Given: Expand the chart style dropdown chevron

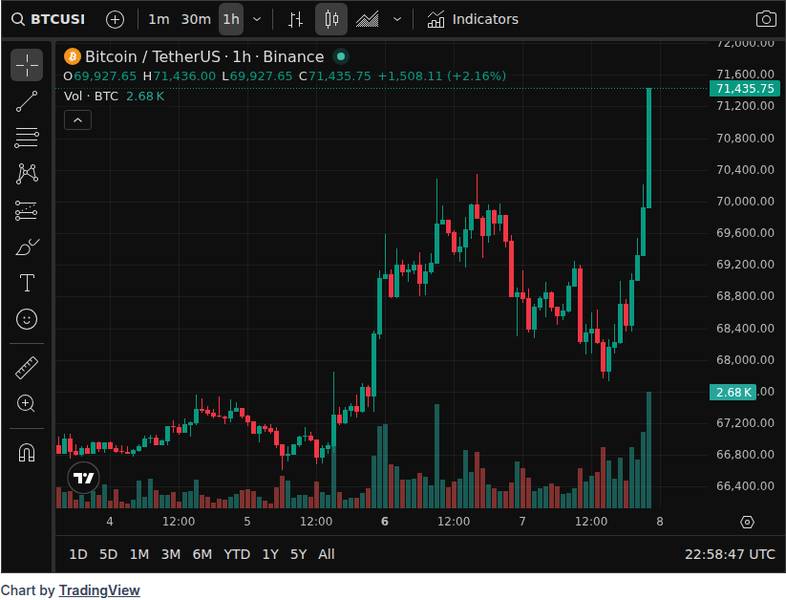Looking at the screenshot, I should click(x=397, y=20).
